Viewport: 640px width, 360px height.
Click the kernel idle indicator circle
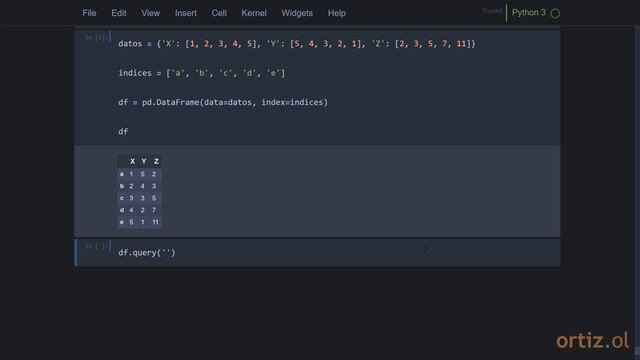click(x=555, y=13)
